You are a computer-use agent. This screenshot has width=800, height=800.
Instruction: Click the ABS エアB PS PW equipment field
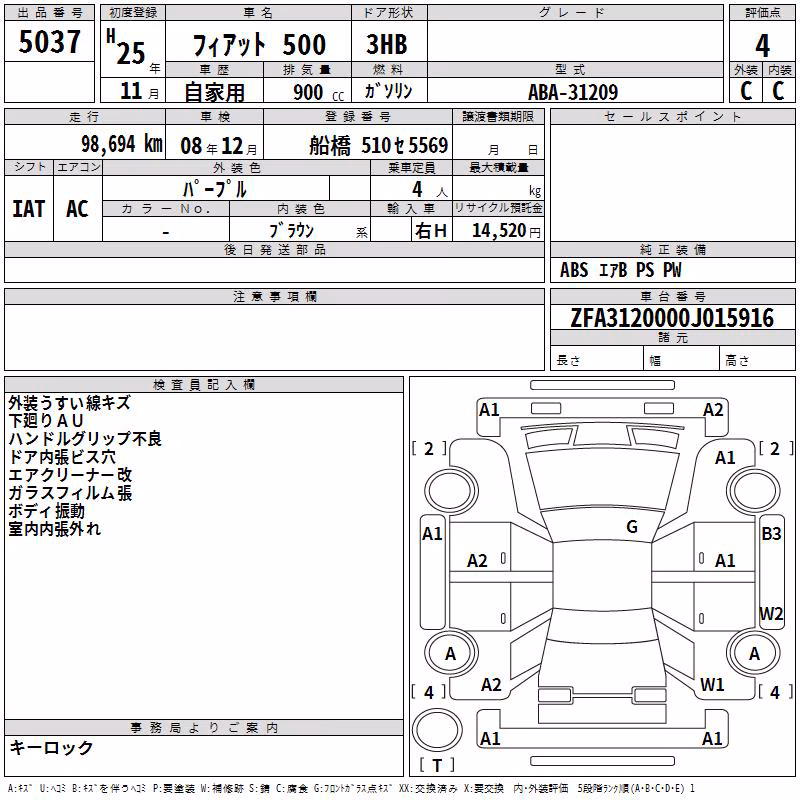(x=620, y=270)
